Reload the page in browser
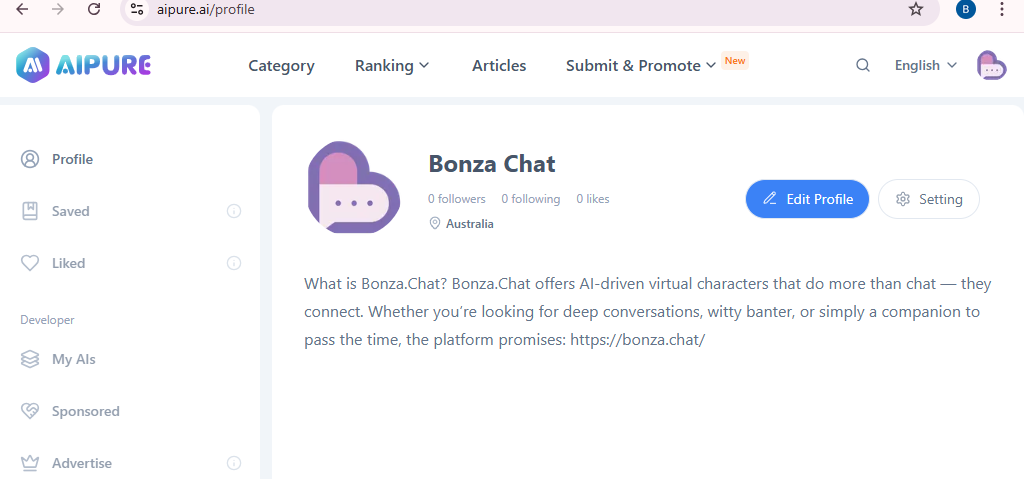This screenshot has width=1024, height=479. 94,9
